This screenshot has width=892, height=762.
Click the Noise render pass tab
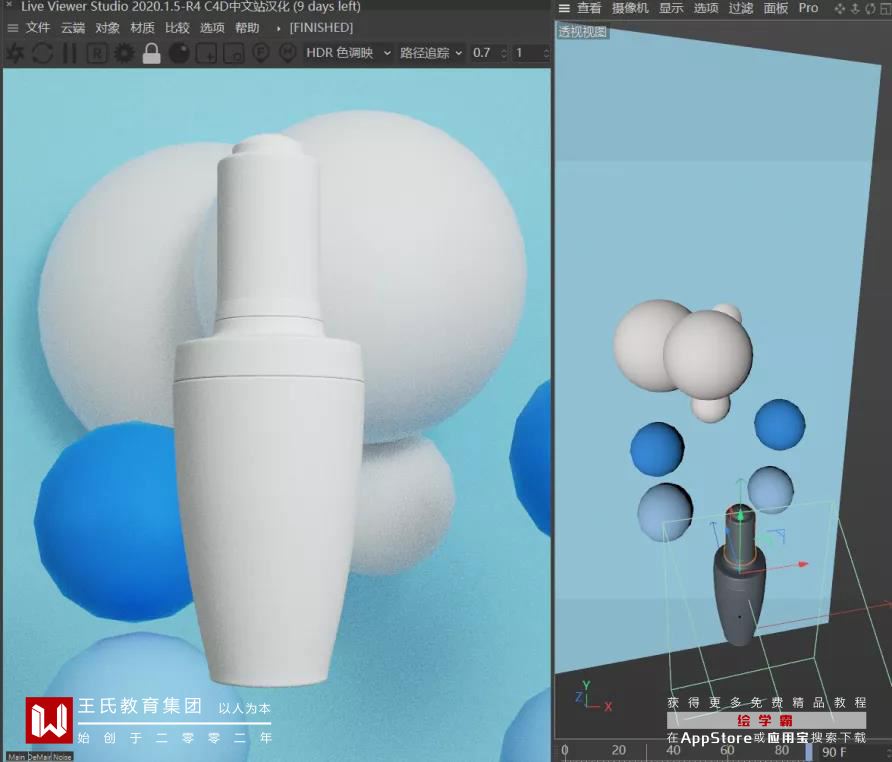point(63,757)
